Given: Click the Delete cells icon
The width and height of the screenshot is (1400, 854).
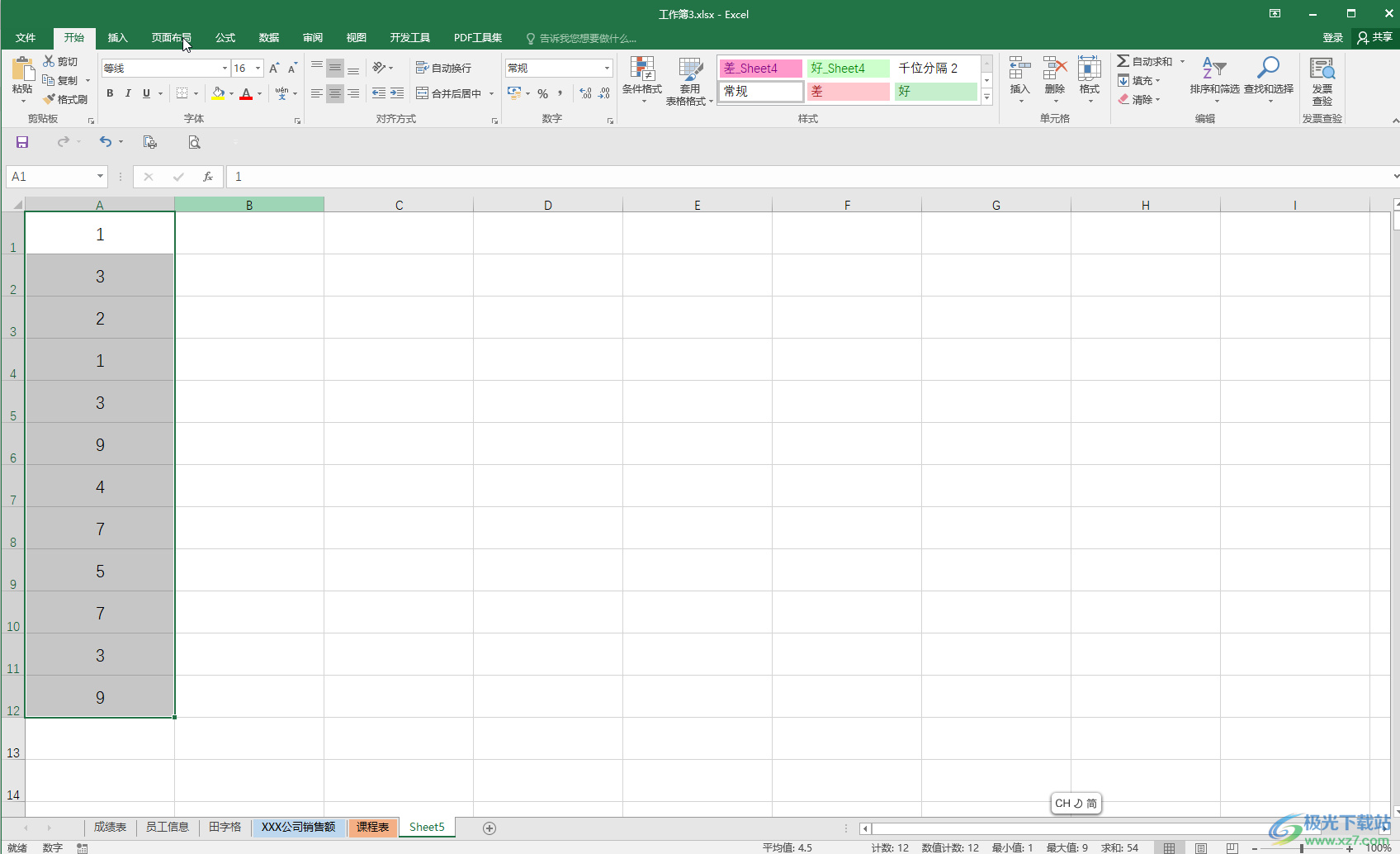Looking at the screenshot, I should click(1055, 68).
